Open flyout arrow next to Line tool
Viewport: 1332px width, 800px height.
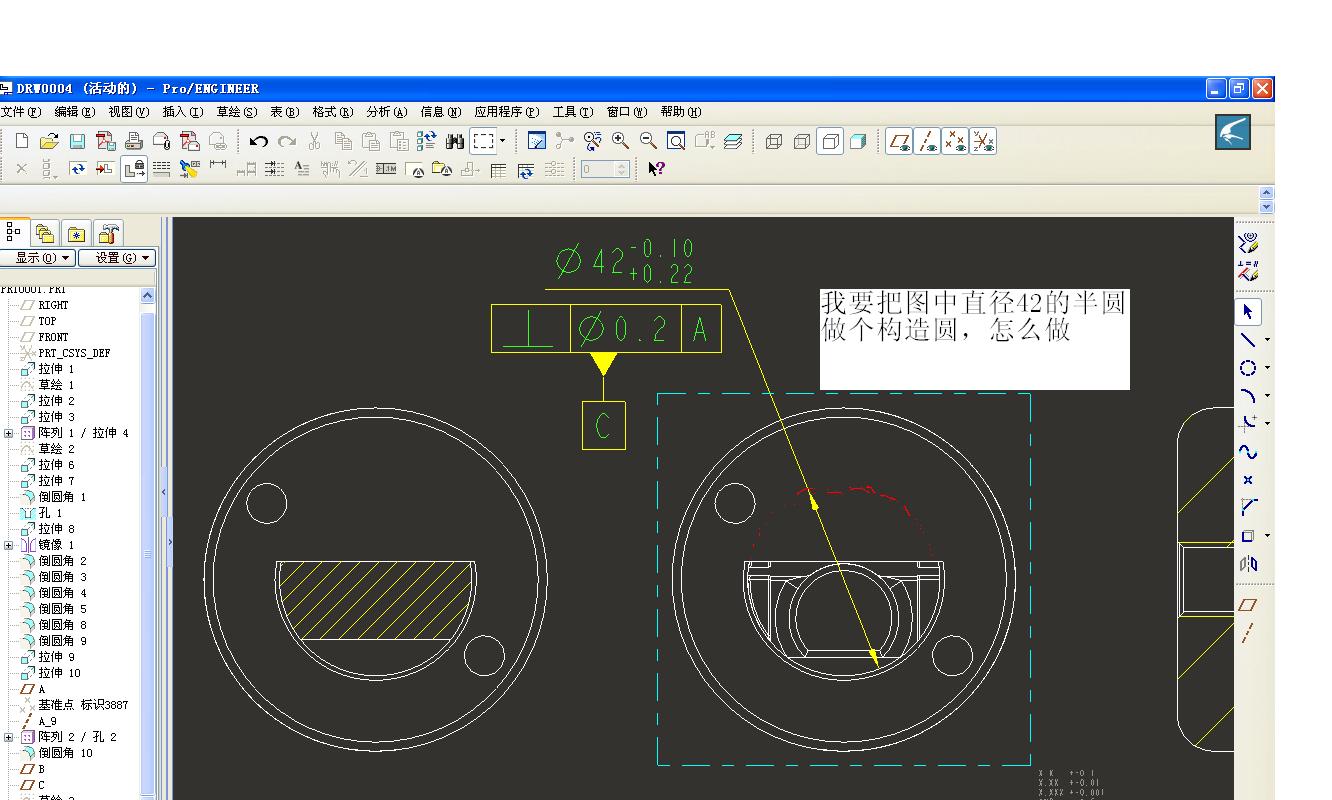pyautogui.click(x=1267, y=340)
